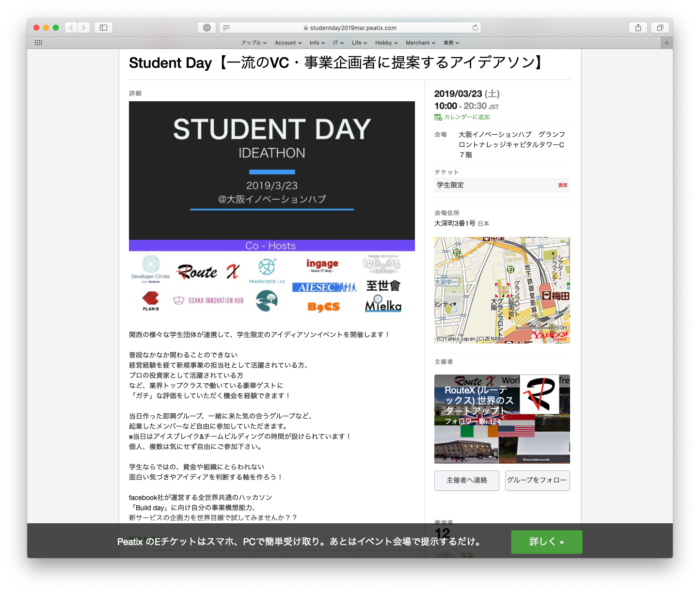Click the gray logo above 至世會
Image resolution: width=700 pixels, height=594 pixels.
click(382, 265)
